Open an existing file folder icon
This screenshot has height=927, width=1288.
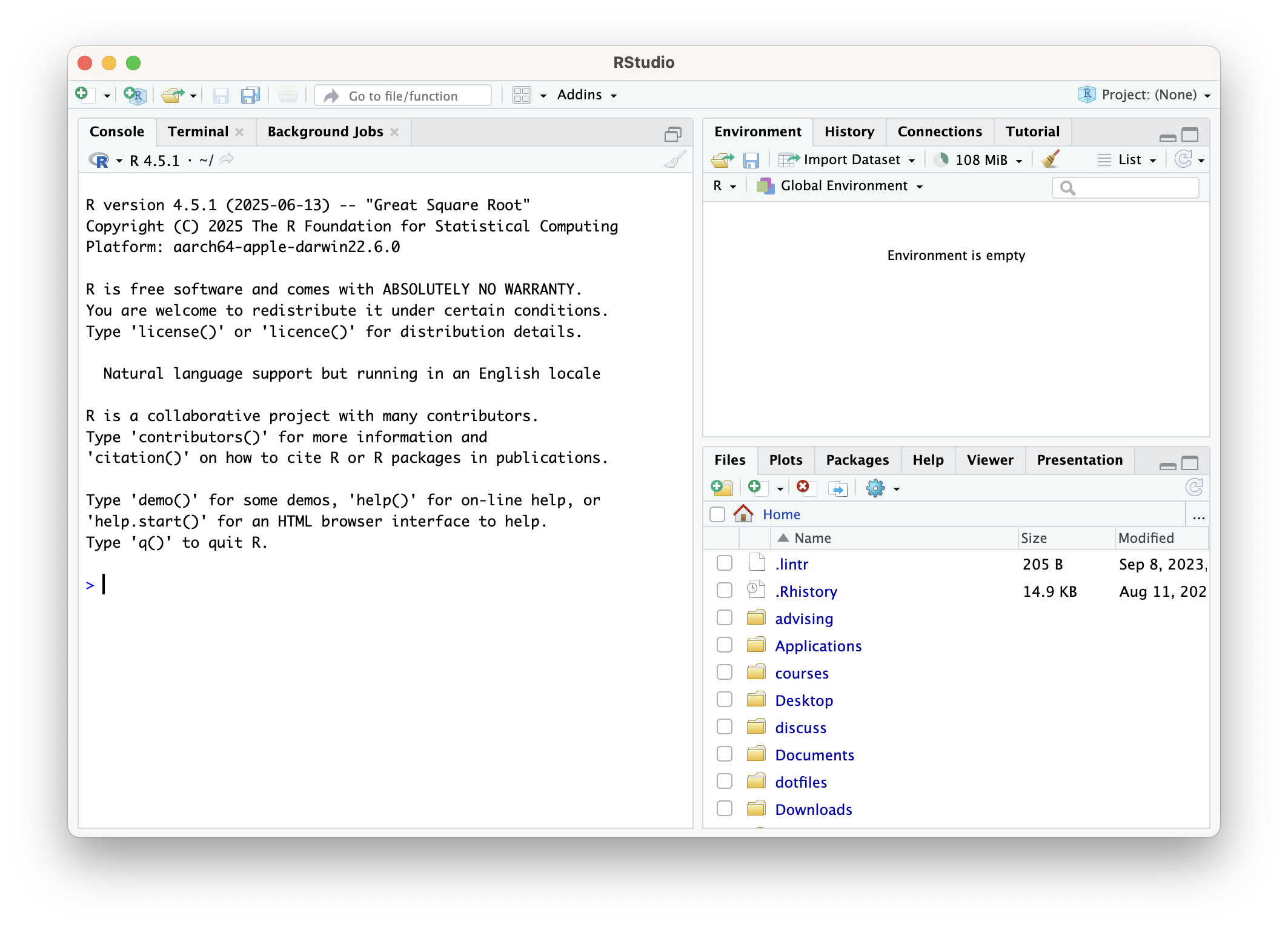[x=173, y=95]
